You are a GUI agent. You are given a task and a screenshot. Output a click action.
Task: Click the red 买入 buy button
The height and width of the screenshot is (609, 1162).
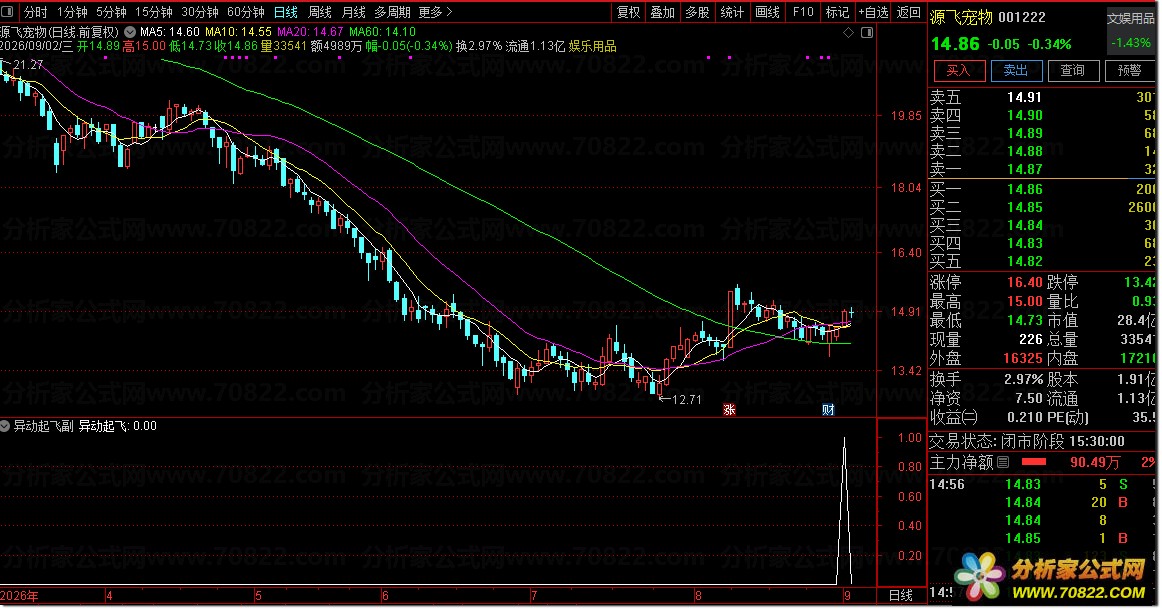click(958, 70)
